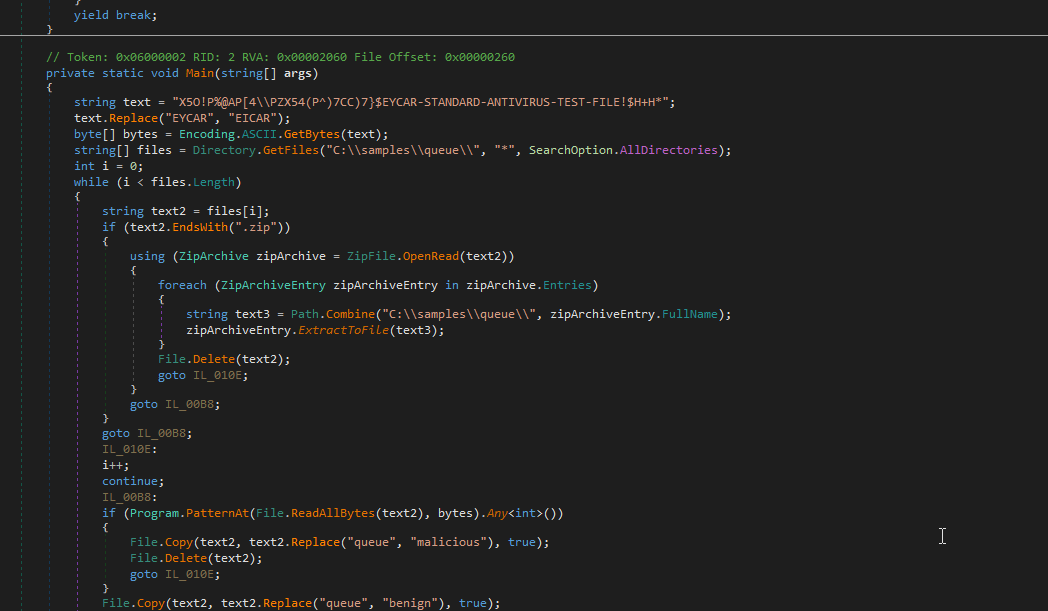This screenshot has width=1048, height=611.
Task: Click the 'while' keyword
Action: pos(91,182)
